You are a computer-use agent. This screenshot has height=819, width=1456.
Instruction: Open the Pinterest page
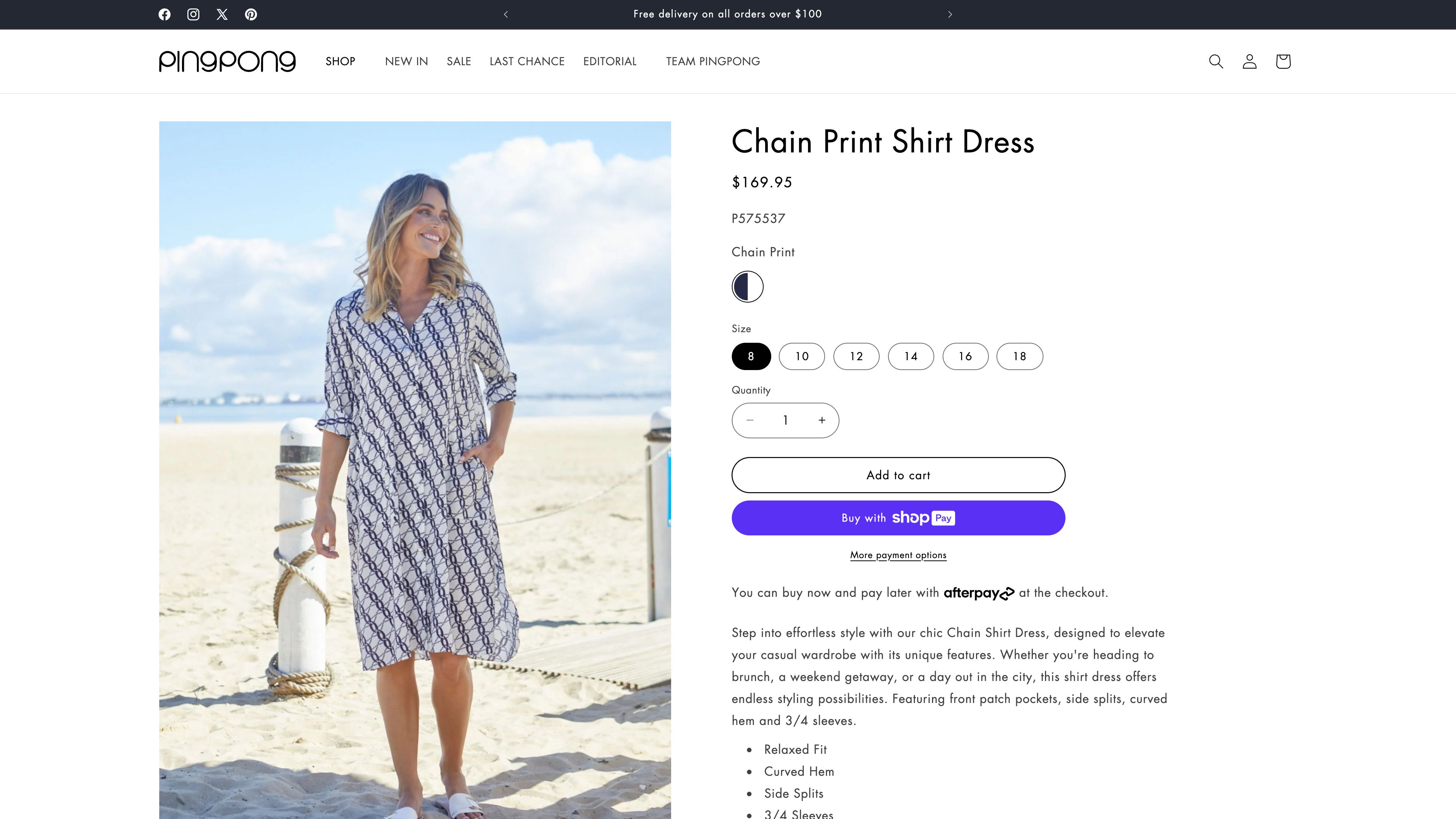[x=250, y=14]
